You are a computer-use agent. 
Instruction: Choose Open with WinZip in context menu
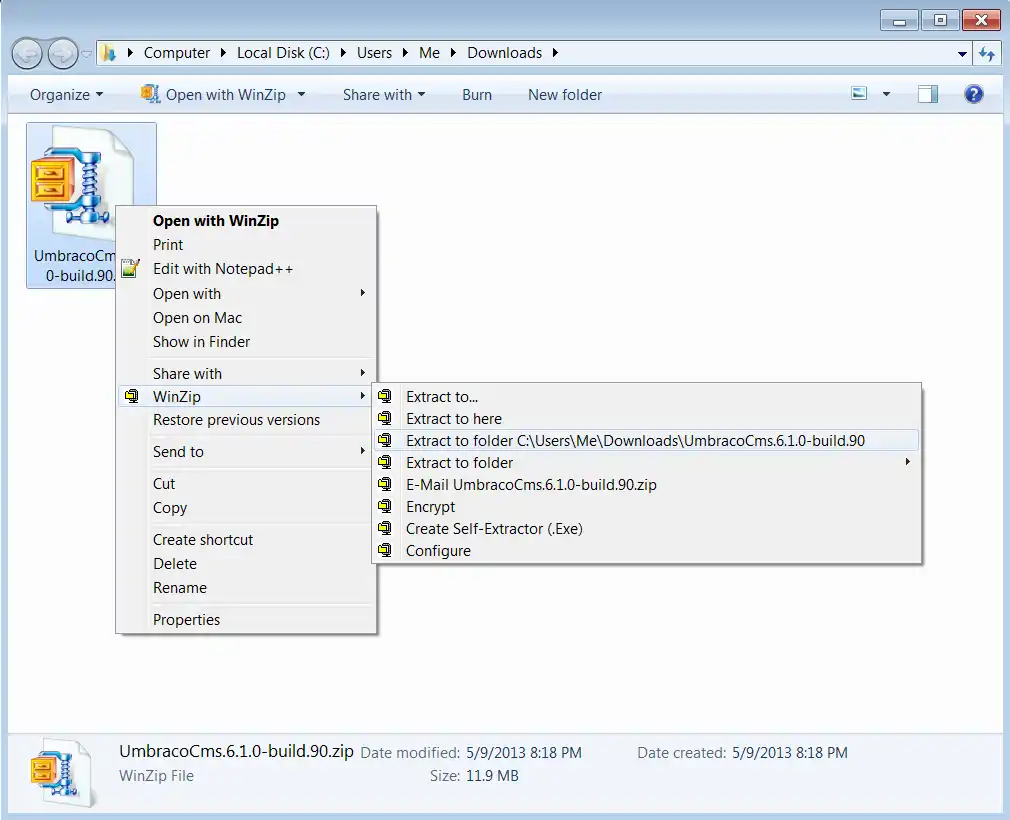pos(246,220)
